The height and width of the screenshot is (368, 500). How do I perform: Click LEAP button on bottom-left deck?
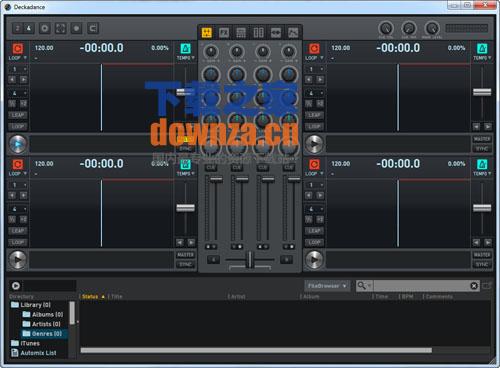pyautogui.click(x=18, y=231)
